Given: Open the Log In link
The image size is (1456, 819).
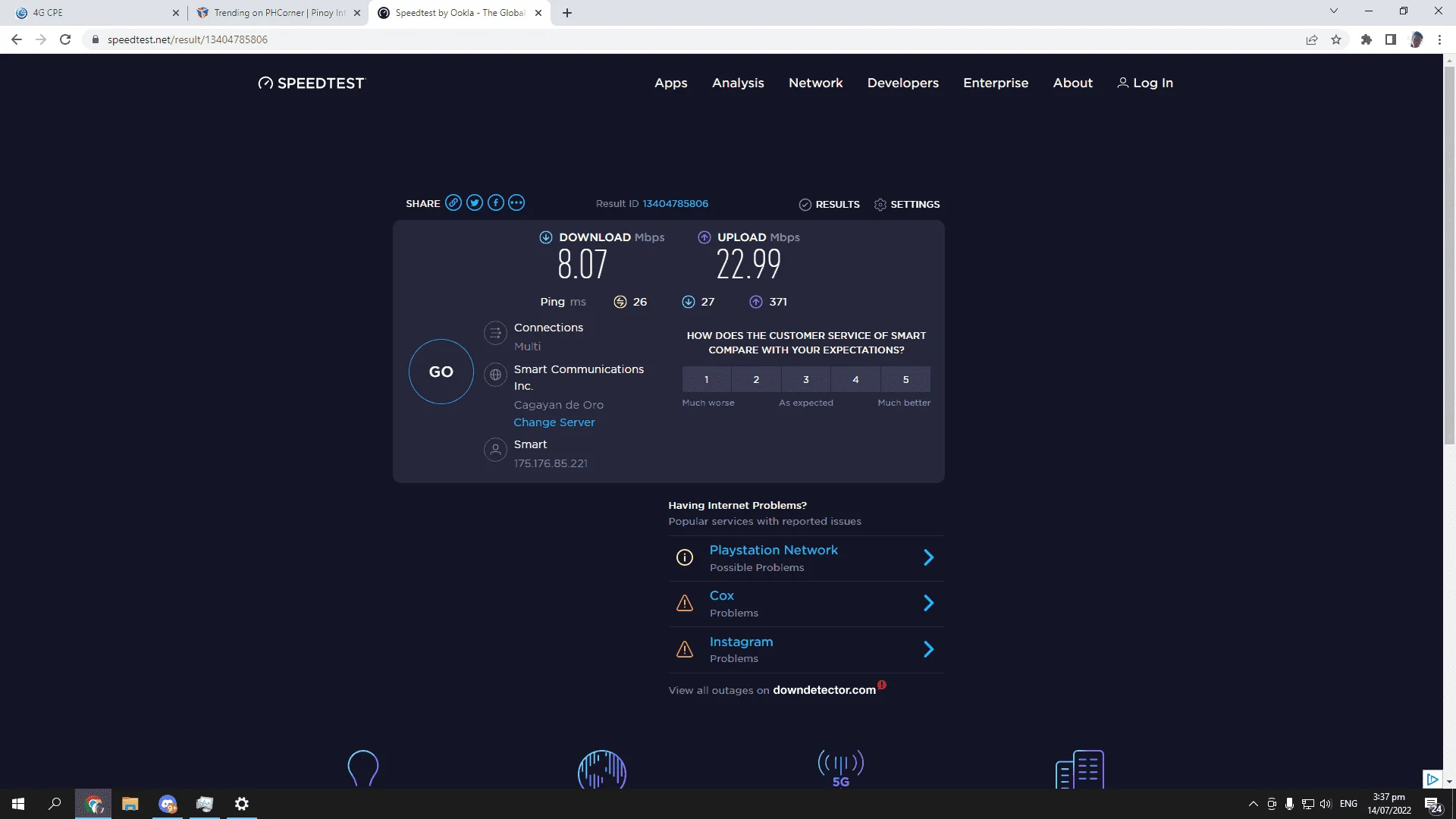Looking at the screenshot, I should pos(1145,83).
